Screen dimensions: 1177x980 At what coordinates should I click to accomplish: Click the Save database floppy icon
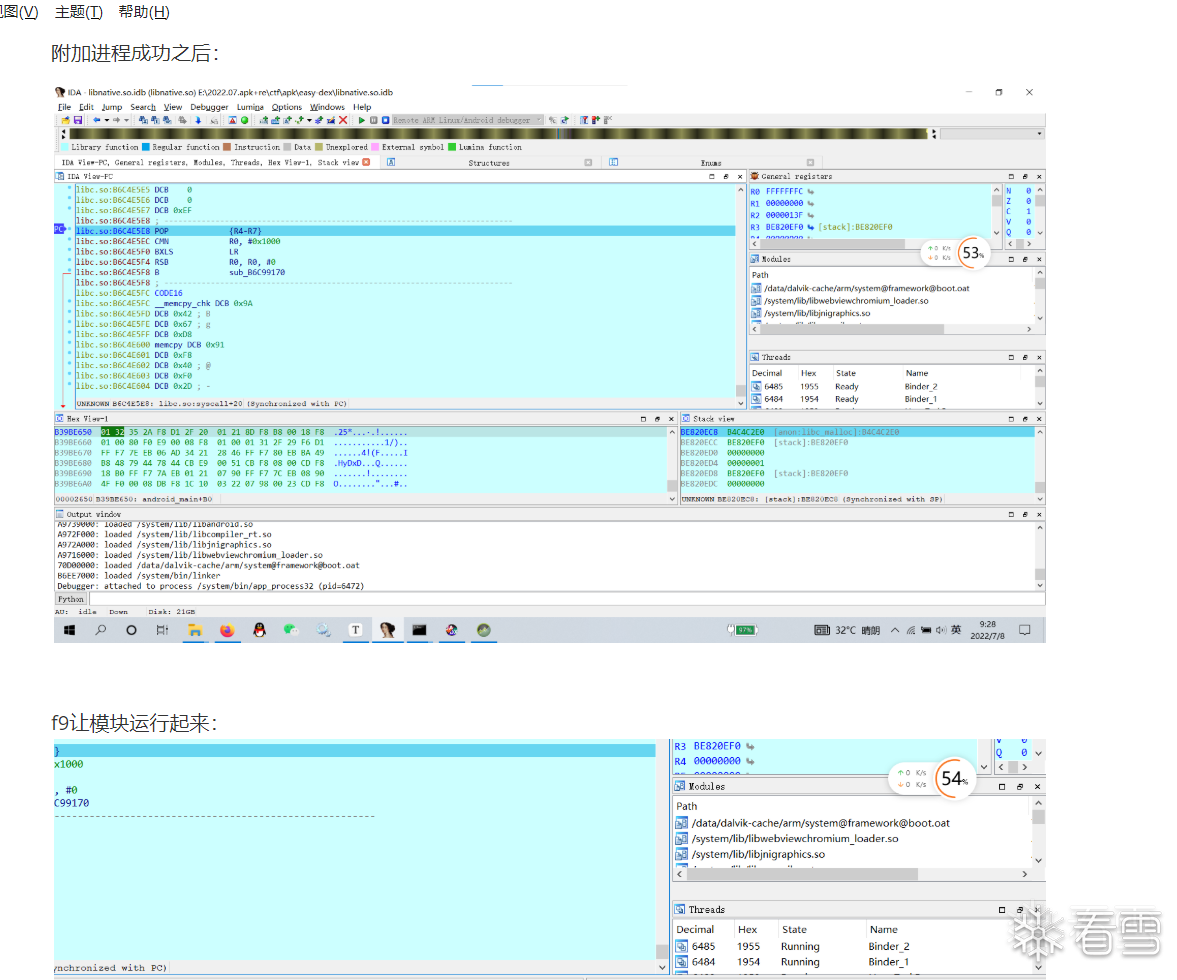77,120
